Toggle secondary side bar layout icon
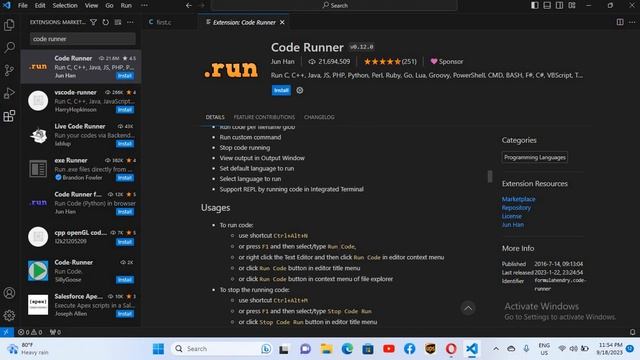640x360 pixels. [x=560, y=5]
